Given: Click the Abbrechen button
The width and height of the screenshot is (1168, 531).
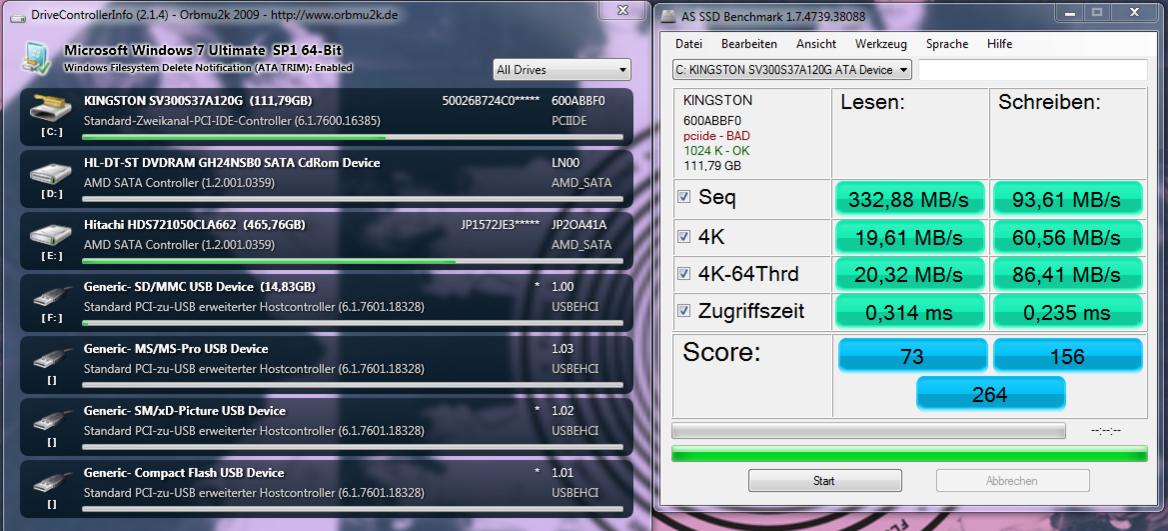Looking at the screenshot, I should (x=1012, y=480).
